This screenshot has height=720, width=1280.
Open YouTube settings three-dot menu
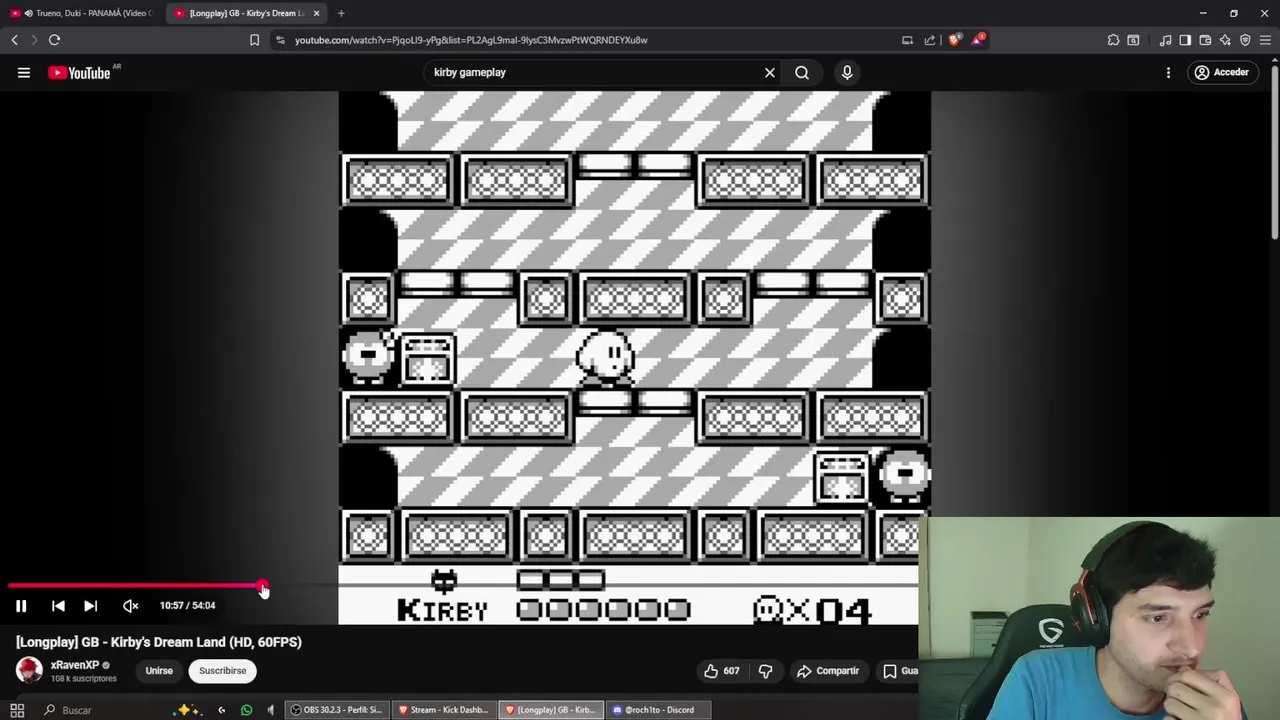click(1168, 72)
